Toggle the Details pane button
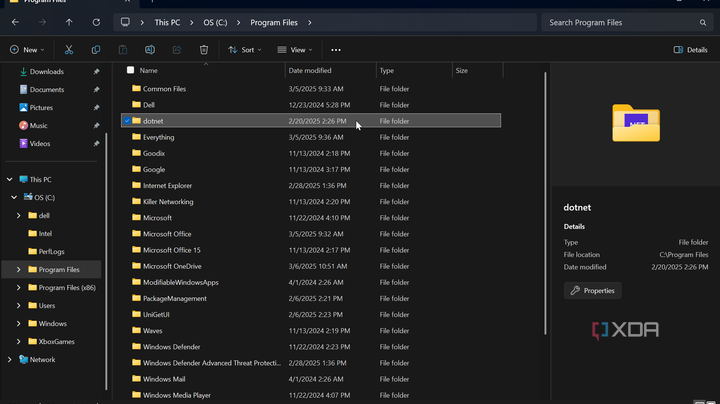Viewport: 720px width, 404px height. pyautogui.click(x=690, y=50)
